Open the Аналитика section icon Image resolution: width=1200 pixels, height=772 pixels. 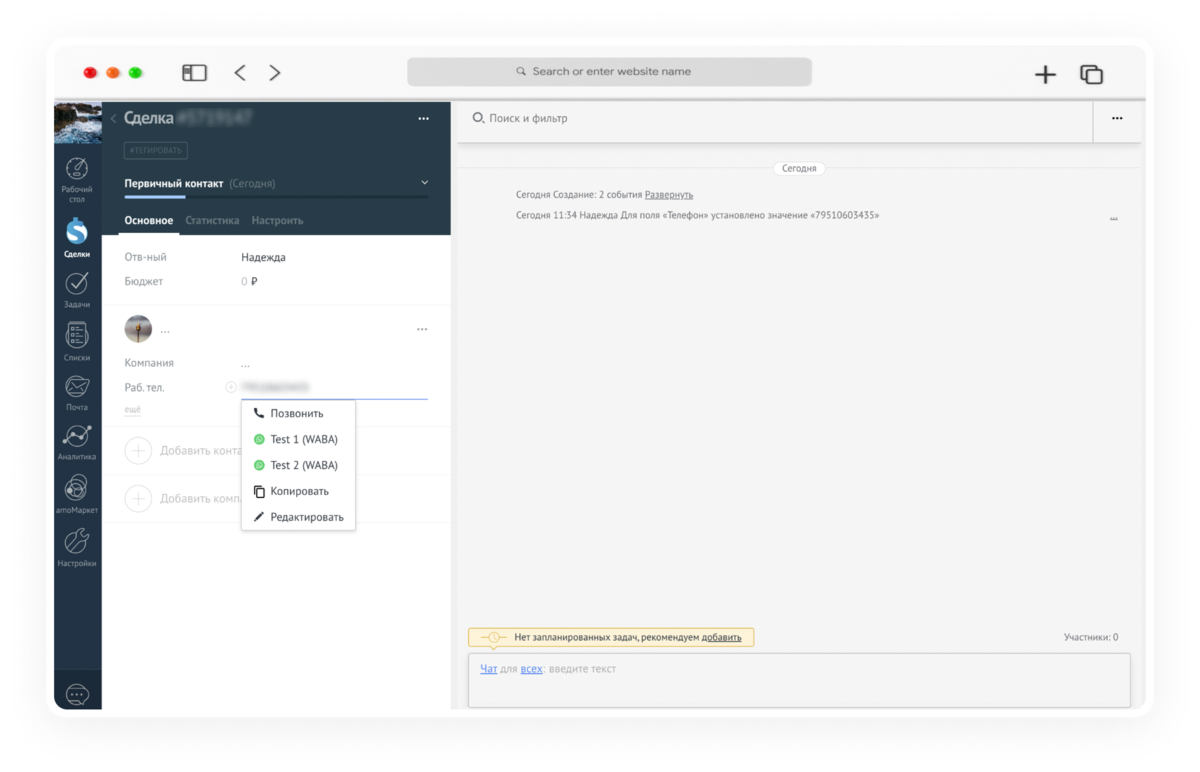[77, 442]
